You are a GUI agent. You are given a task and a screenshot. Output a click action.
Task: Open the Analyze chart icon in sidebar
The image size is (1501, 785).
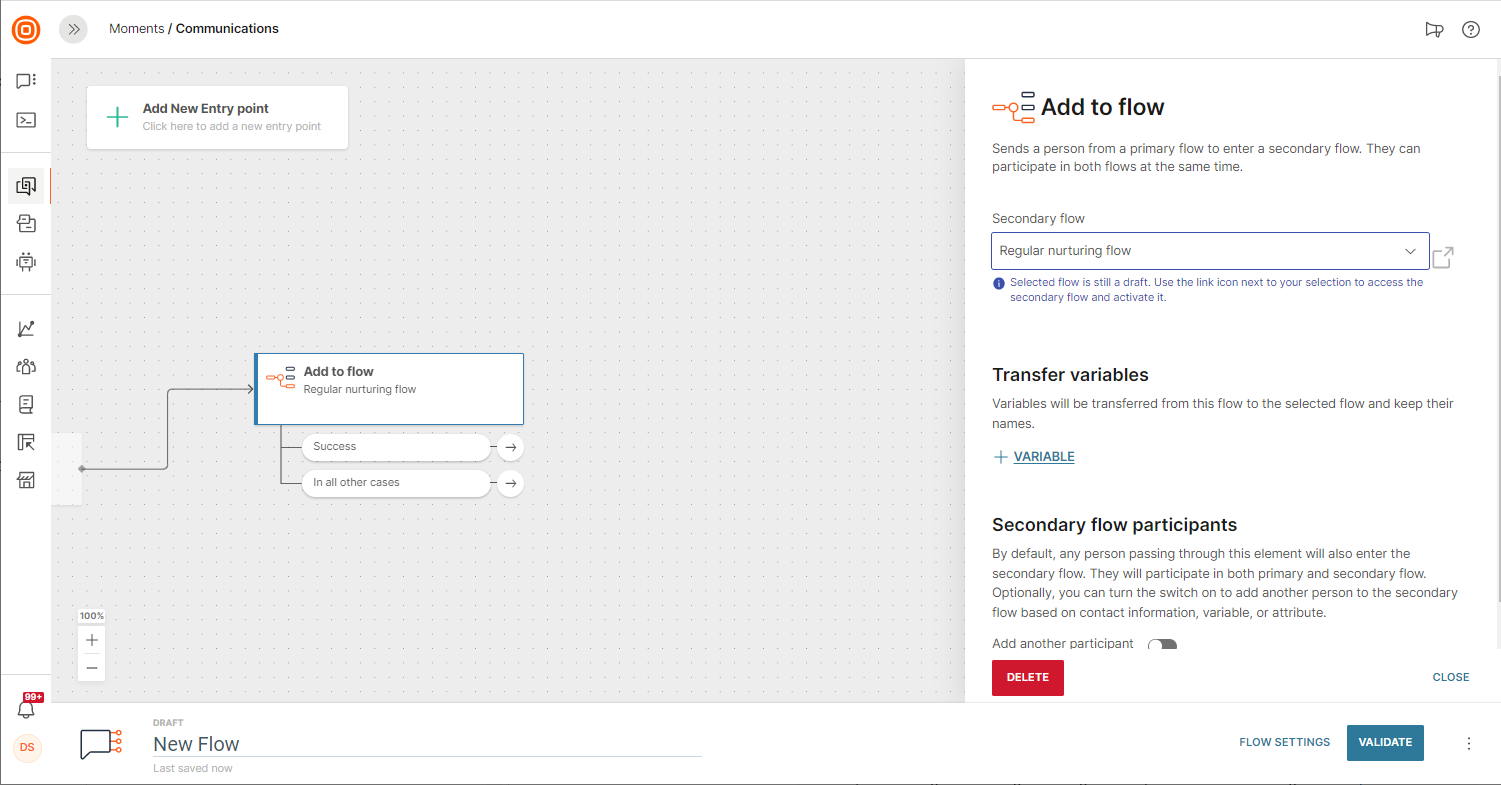click(x=26, y=328)
